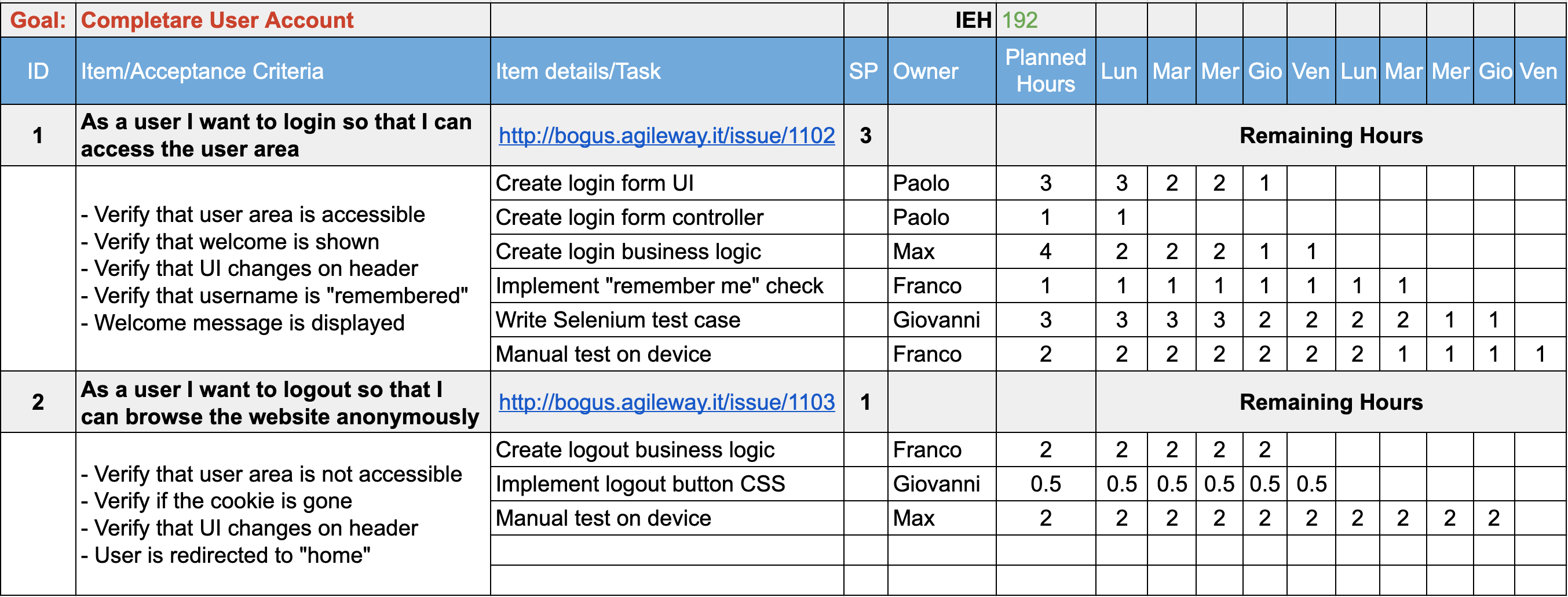Click planned hours value 4 for login business logic
The image size is (1568, 597).
(1045, 252)
